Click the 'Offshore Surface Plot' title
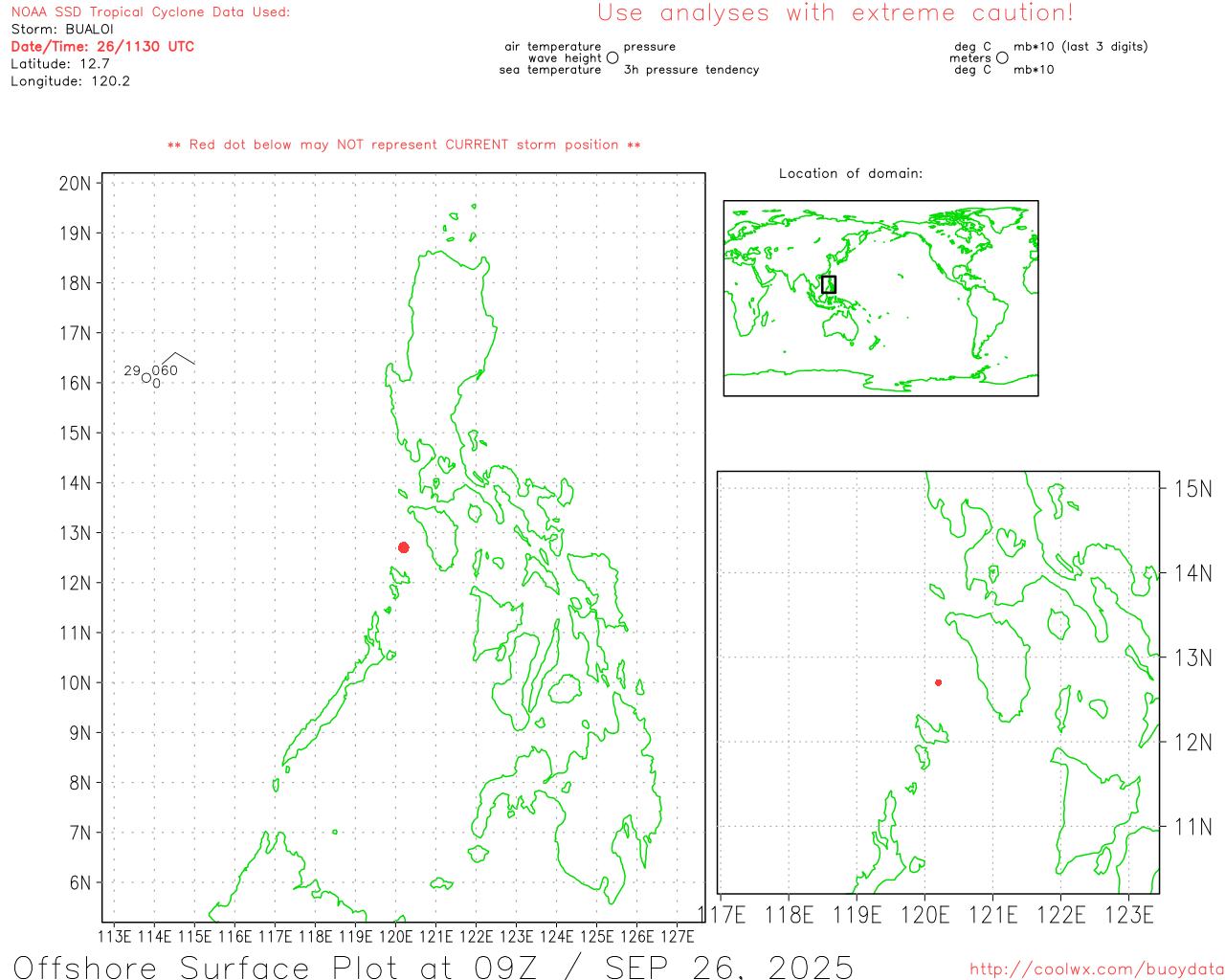The image size is (1225, 980). coord(433,966)
